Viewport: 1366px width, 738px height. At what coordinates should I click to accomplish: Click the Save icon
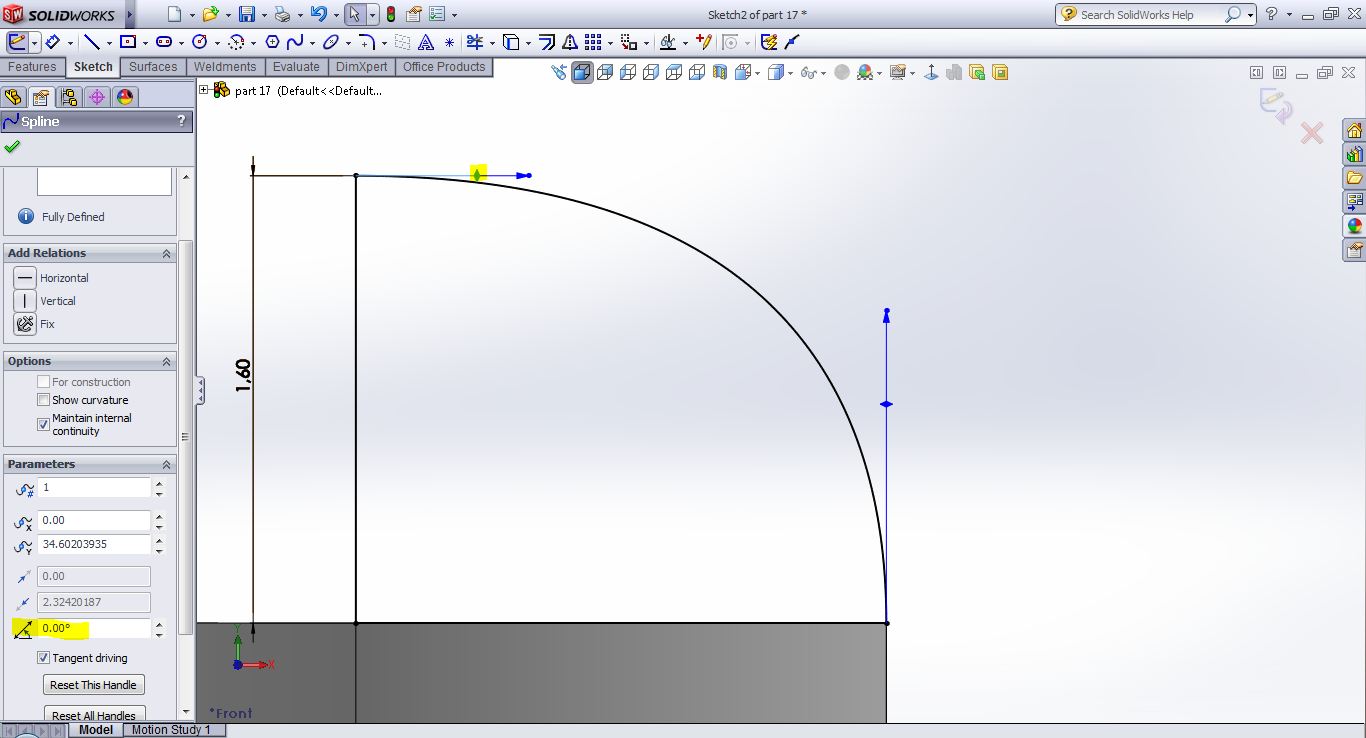[x=246, y=14]
